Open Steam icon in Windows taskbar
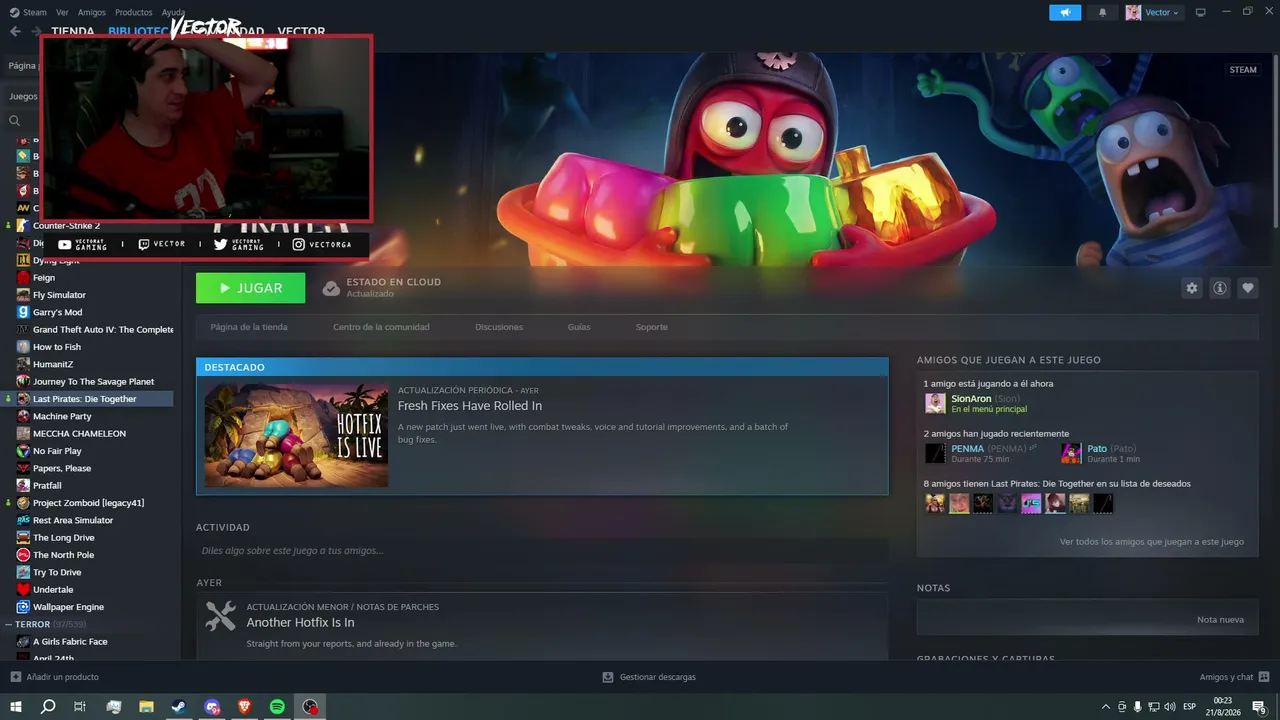Image resolution: width=1280 pixels, height=720 pixels. [x=179, y=707]
